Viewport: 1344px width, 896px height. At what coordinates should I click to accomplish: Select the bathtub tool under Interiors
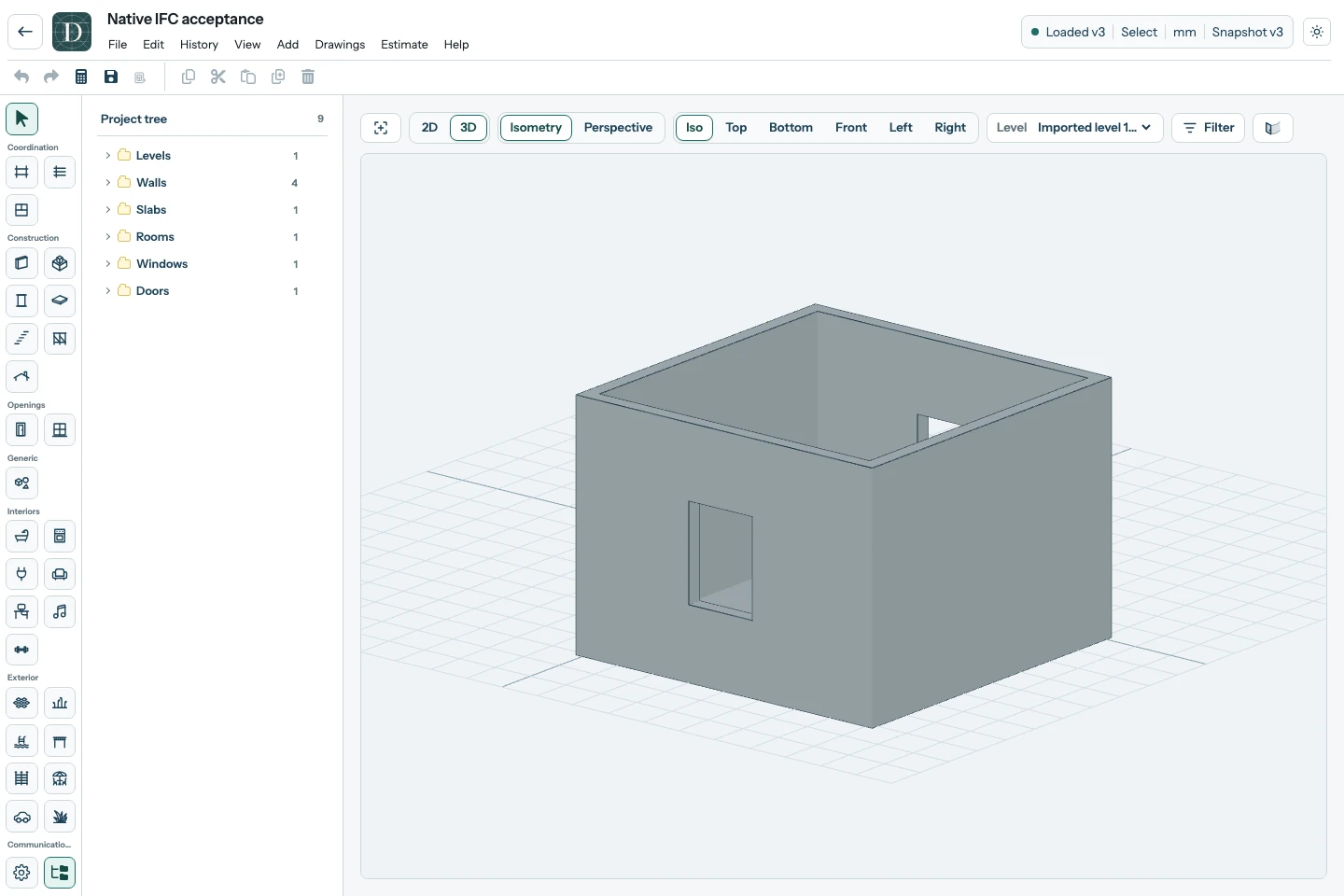click(21, 537)
